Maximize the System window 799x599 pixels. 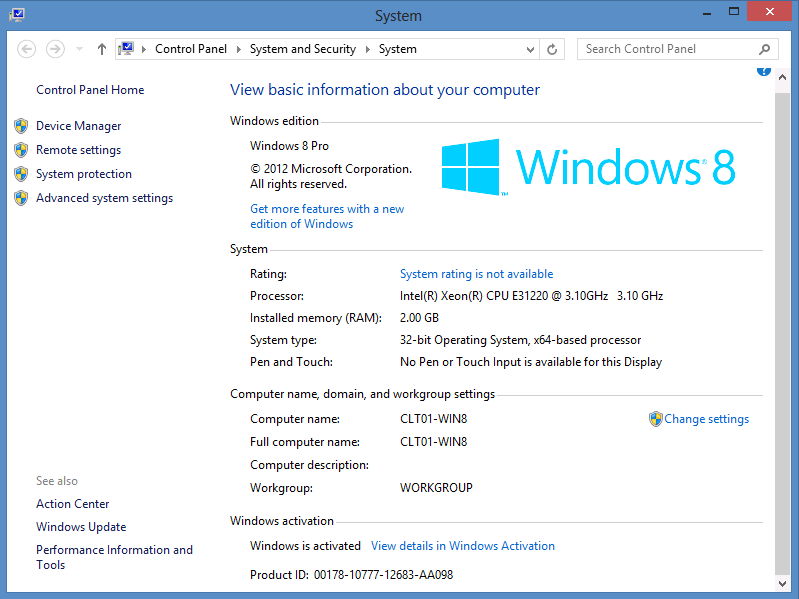point(734,12)
